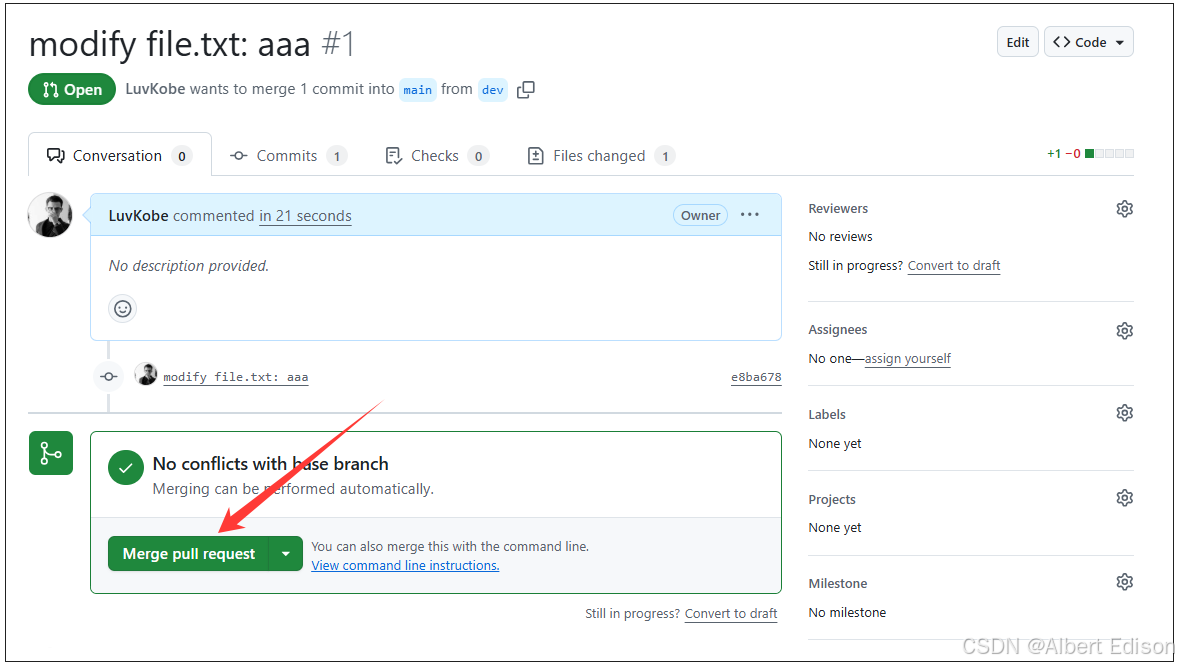Screen dimensions: 1179x666
Task: Click the pull request title text
Action: pyautogui.click(x=170, y=44)
